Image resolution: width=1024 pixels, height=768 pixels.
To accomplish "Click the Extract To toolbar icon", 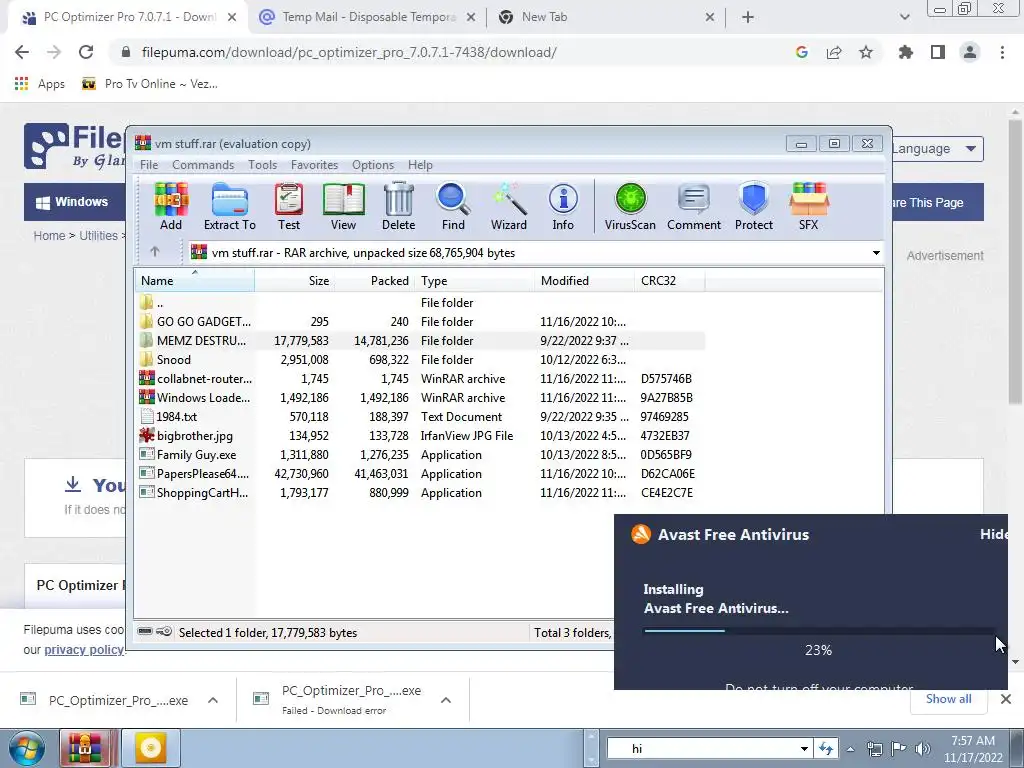I will tap(230, 206).
